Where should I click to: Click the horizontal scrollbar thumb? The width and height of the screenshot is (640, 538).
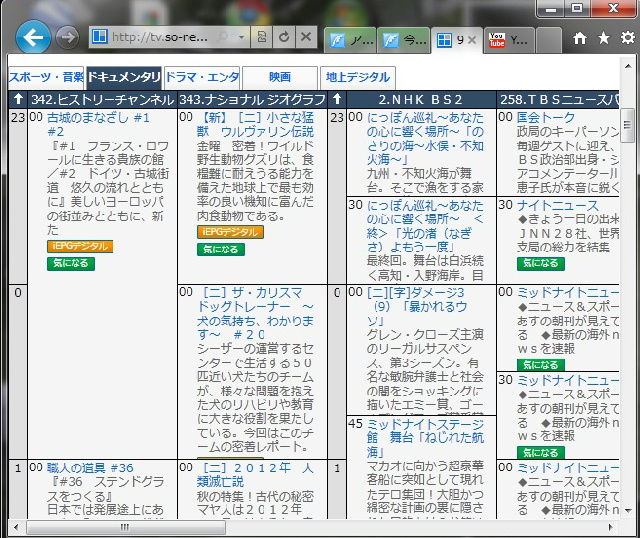pyautogui.click(x=126, y=527)
